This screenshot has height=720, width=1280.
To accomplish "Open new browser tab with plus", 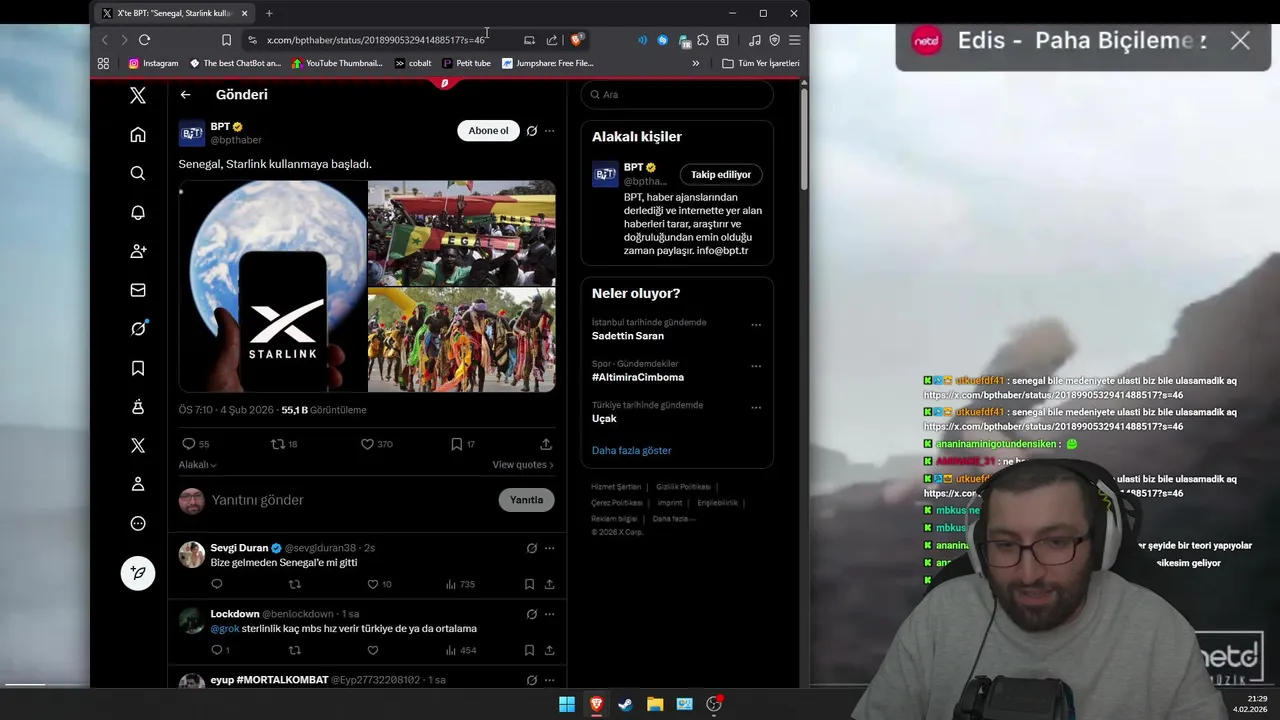I will pyautogui.click(x=269, y=13).
